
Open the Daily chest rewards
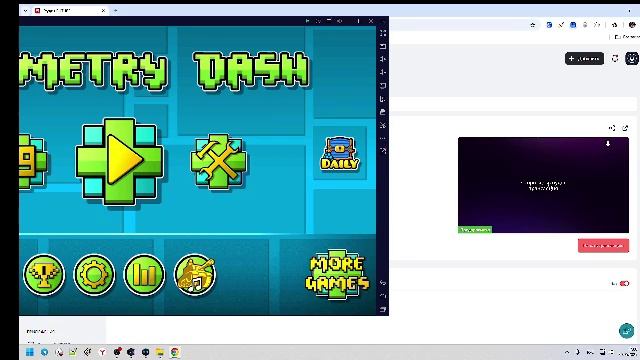340,153
